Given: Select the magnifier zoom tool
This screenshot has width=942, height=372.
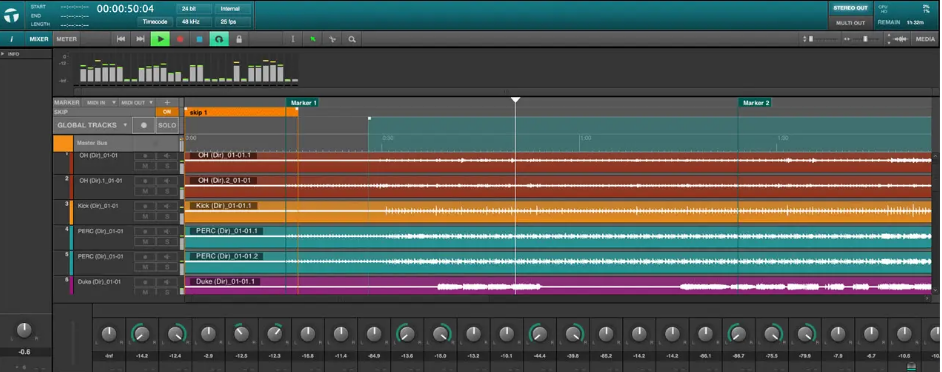Looking at the screenshot, I should [x=351, y=39].
